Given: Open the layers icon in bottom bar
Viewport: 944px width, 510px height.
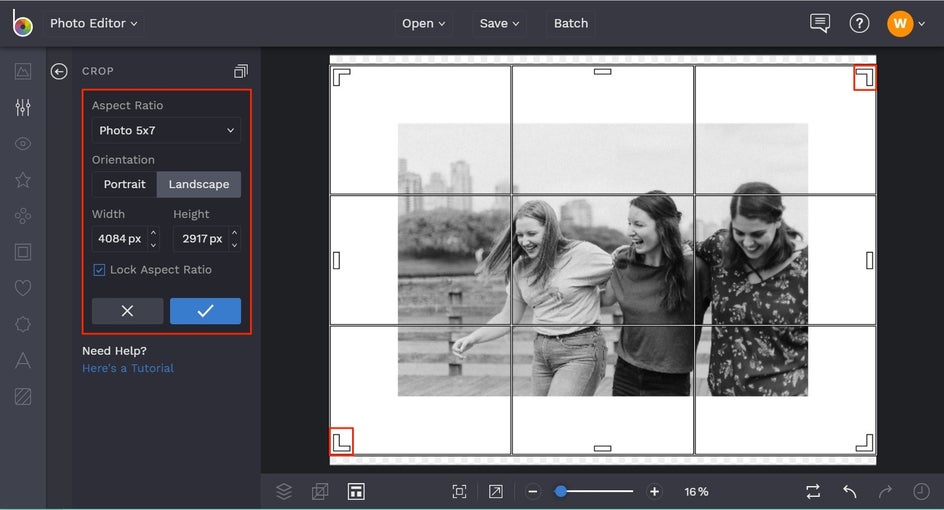Looking at the screenshot, I should click(284, 491).
